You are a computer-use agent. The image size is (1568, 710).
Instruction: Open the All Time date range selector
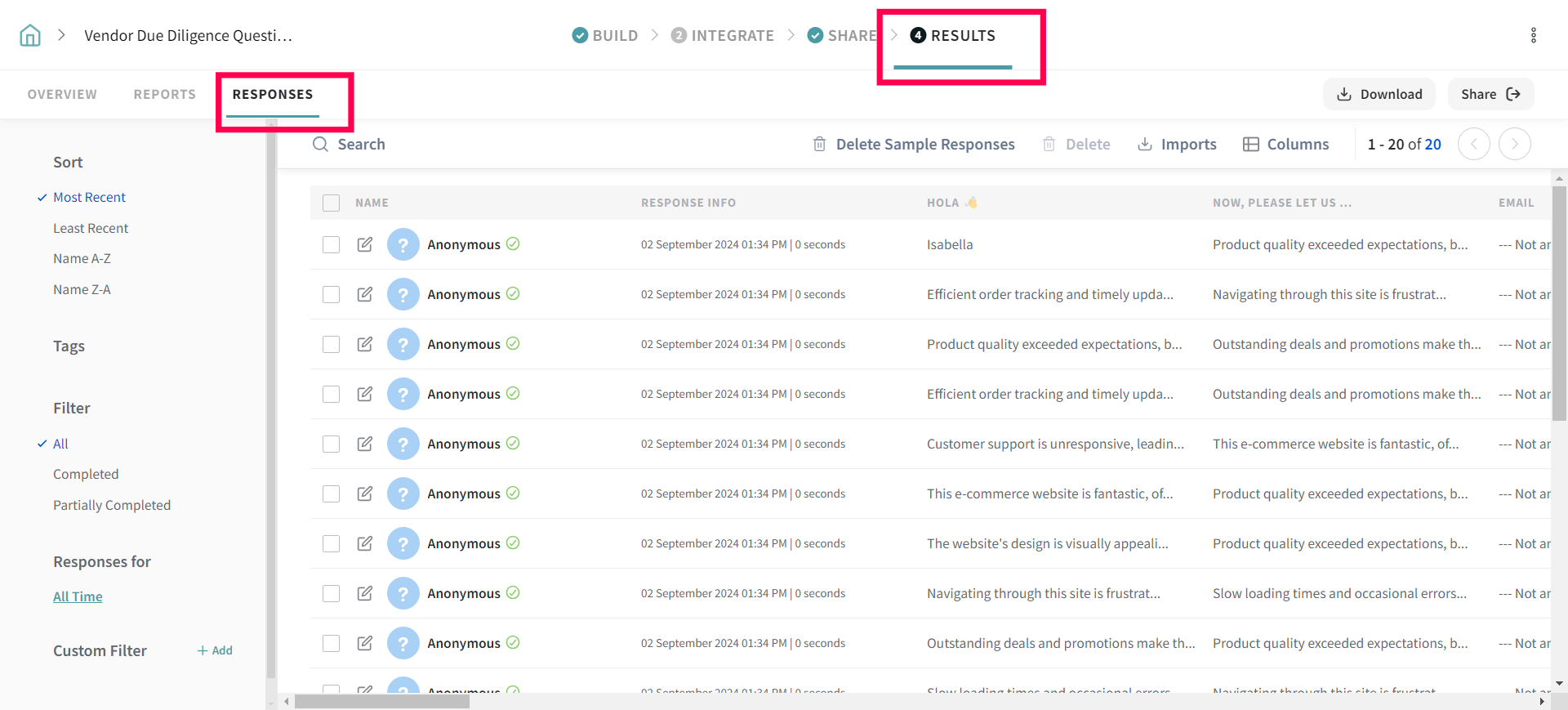pyautogui.click(x=78, y=596)
